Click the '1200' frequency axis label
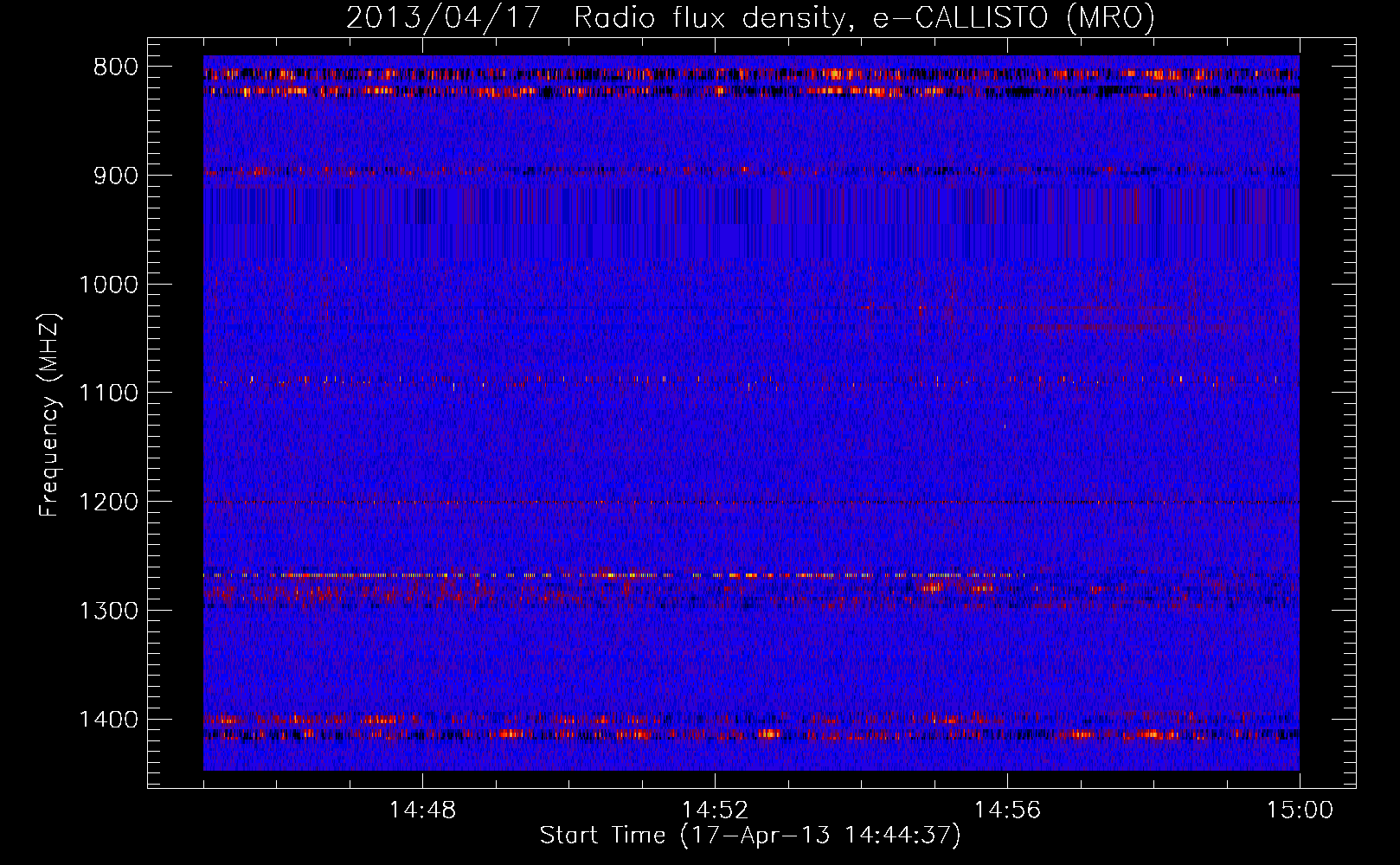 [x=109, y=502]
